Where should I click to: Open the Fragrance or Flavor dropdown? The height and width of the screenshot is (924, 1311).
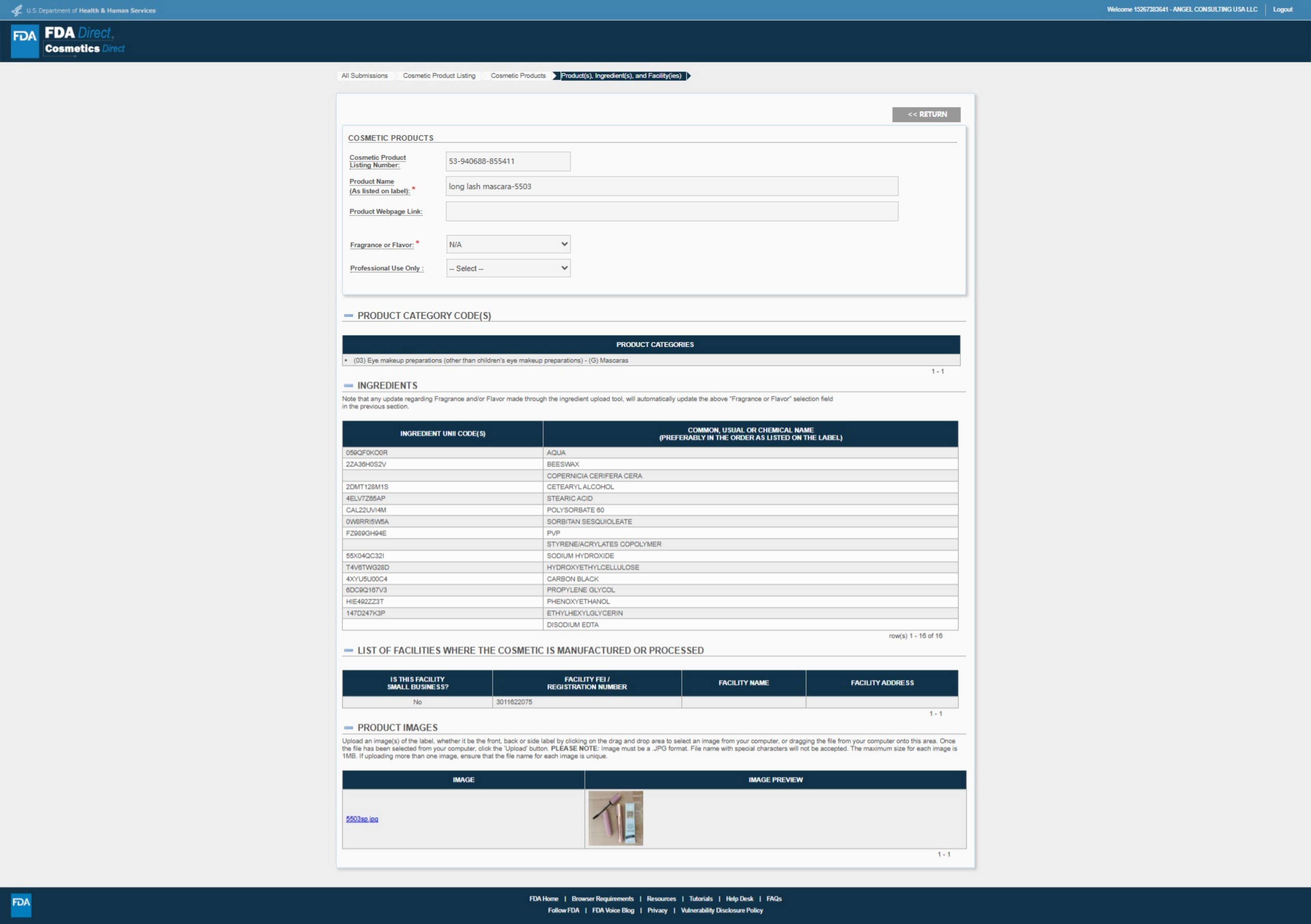[x=508, y=244]
